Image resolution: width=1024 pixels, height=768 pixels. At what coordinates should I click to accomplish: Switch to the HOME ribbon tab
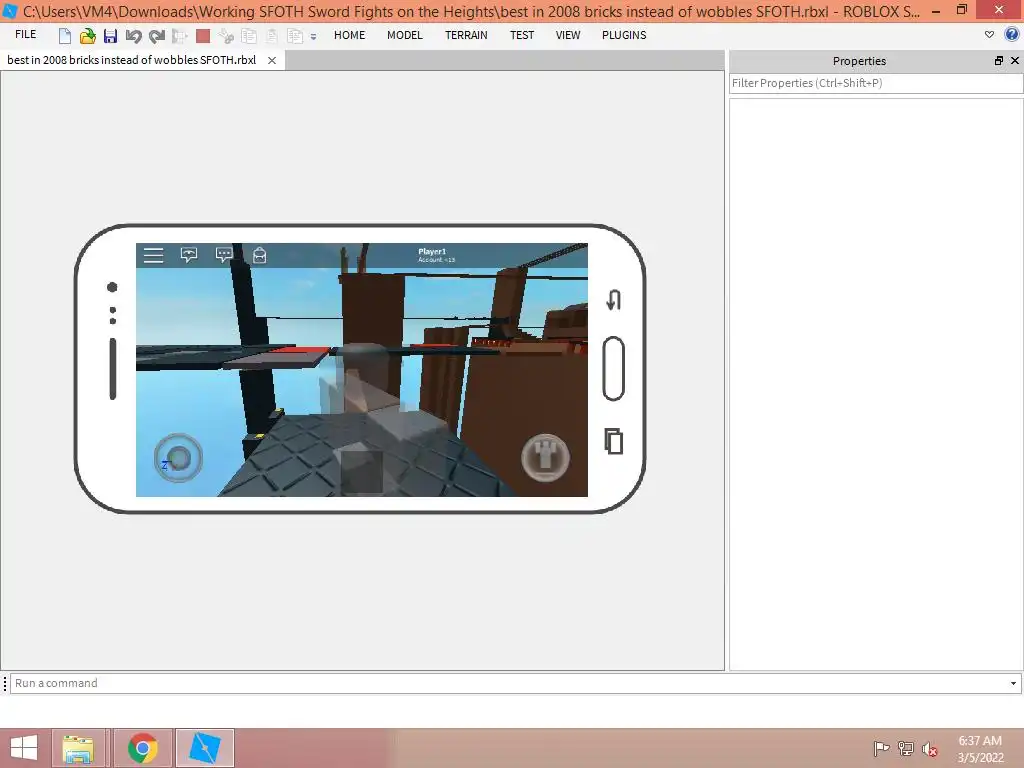coord(349,35)
